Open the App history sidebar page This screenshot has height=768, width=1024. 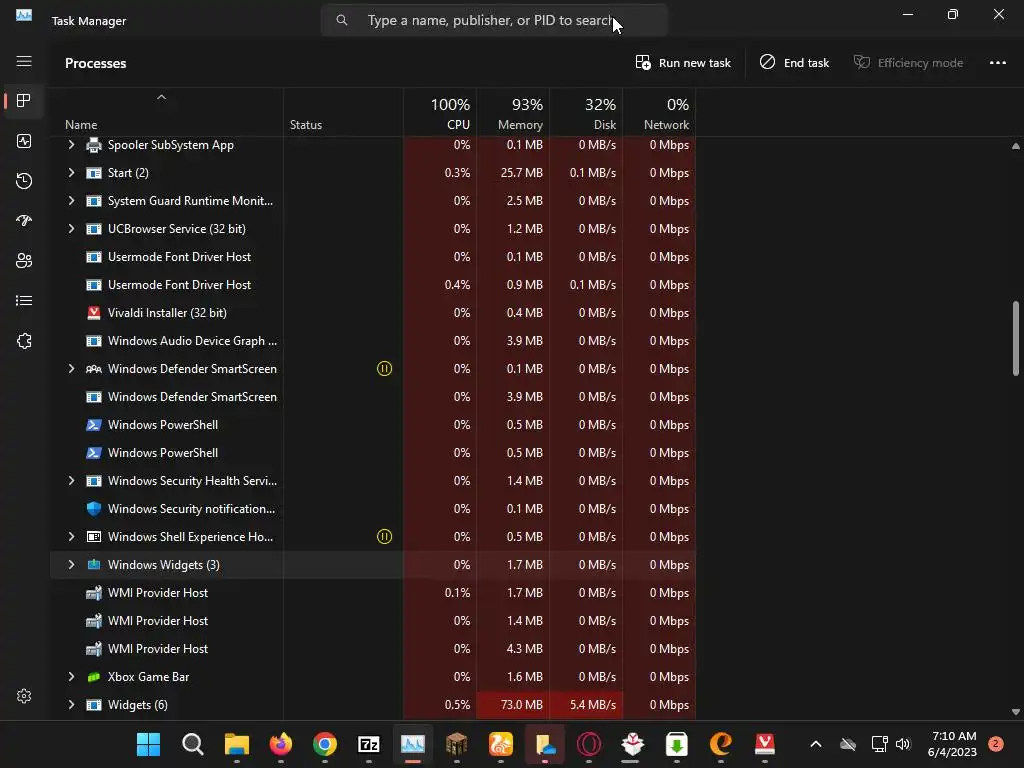[x=24, y=181]
